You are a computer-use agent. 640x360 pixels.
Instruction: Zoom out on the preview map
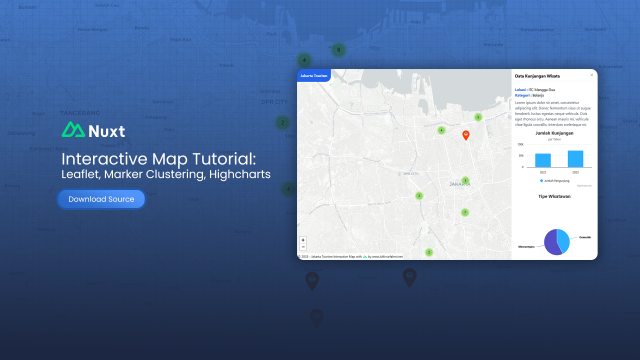303,247
